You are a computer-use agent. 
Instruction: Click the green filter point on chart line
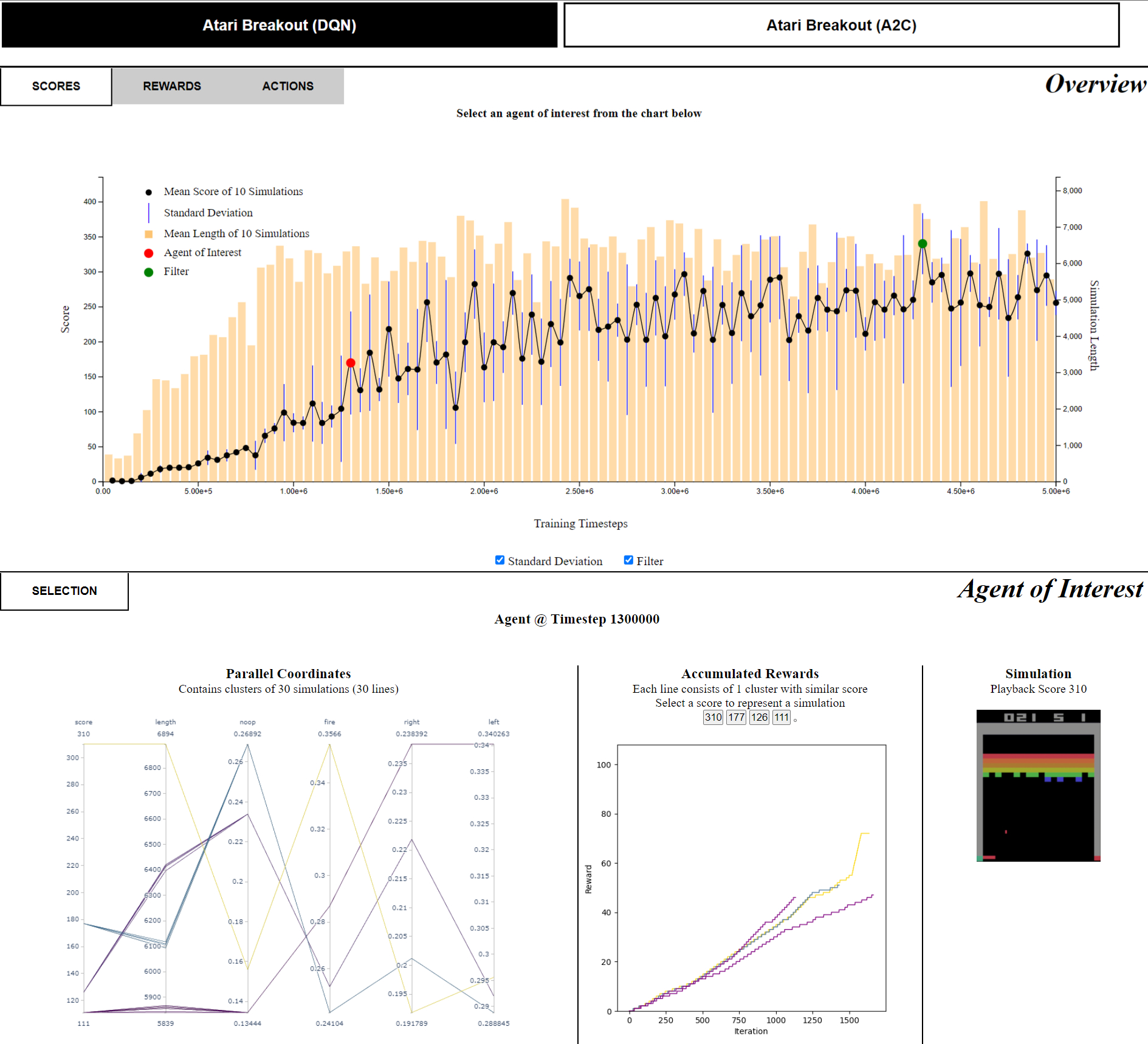tap(922, 244)
